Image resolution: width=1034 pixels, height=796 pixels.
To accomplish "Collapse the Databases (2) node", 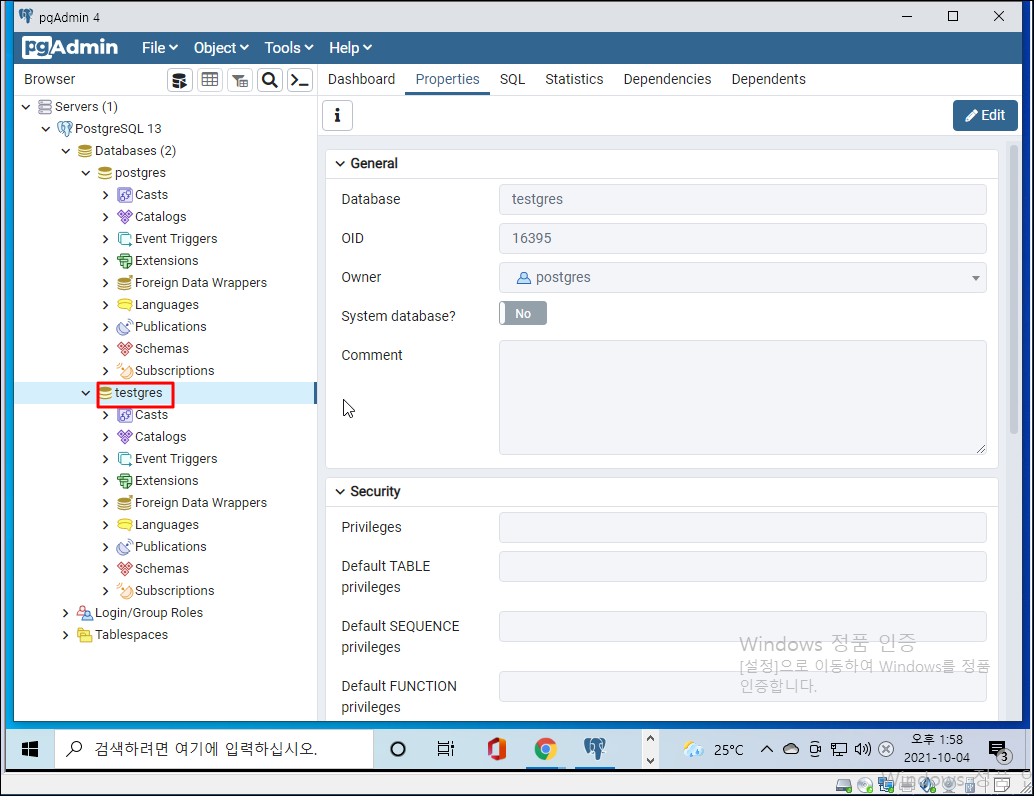I will 65,151.
